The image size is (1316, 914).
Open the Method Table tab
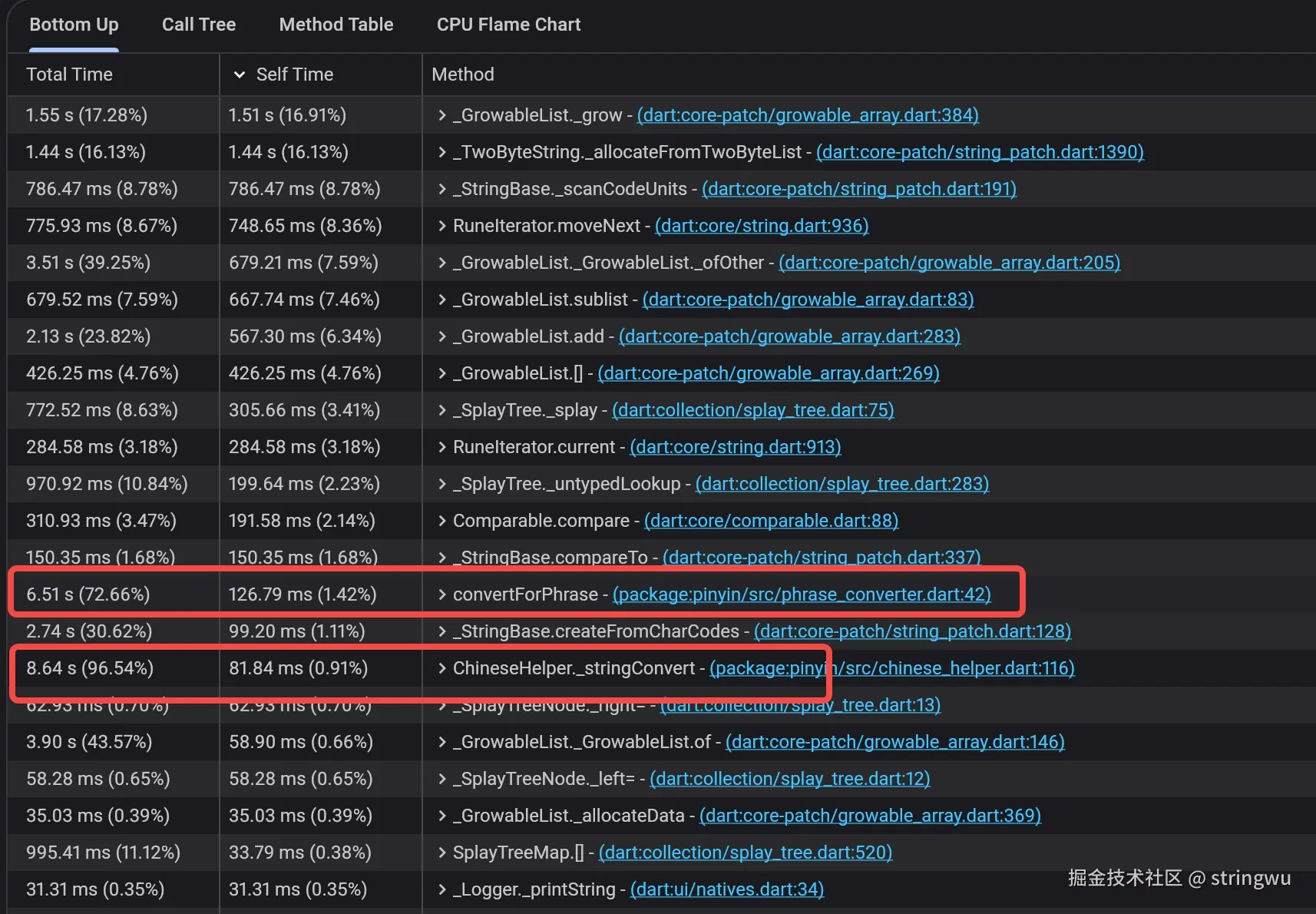pos(336,25)
